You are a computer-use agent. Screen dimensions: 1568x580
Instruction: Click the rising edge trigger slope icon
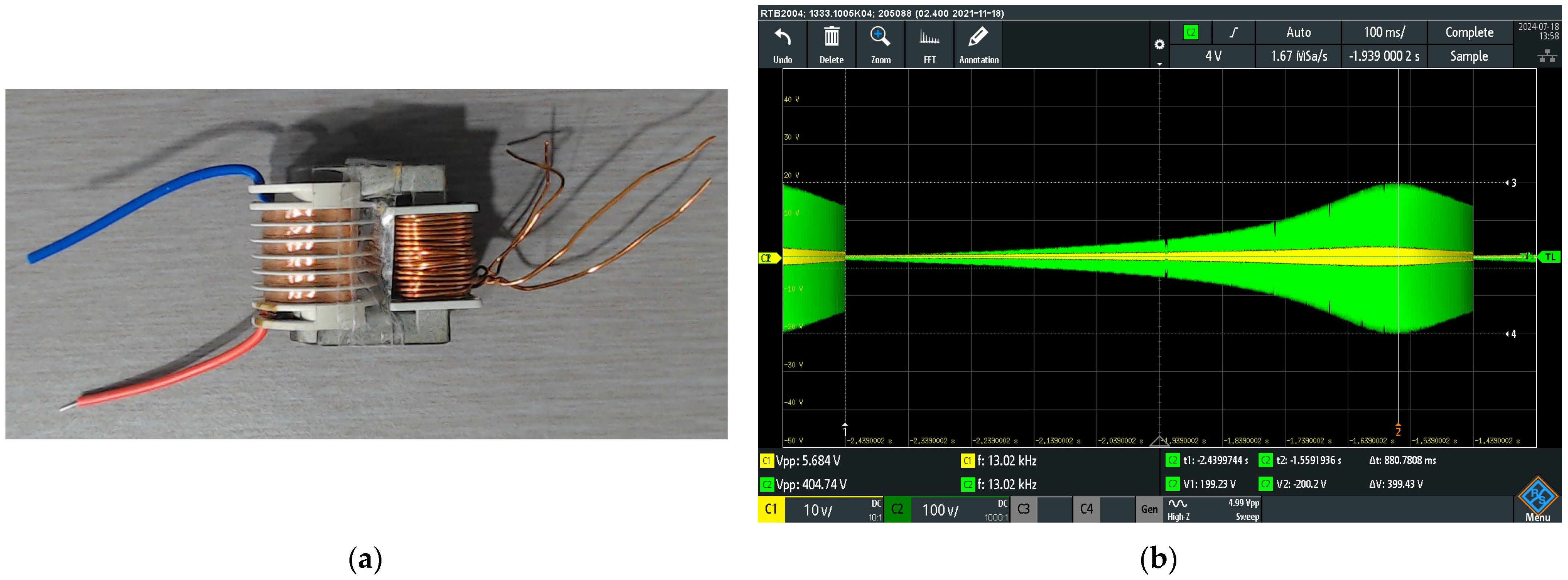coord(1233,32)
